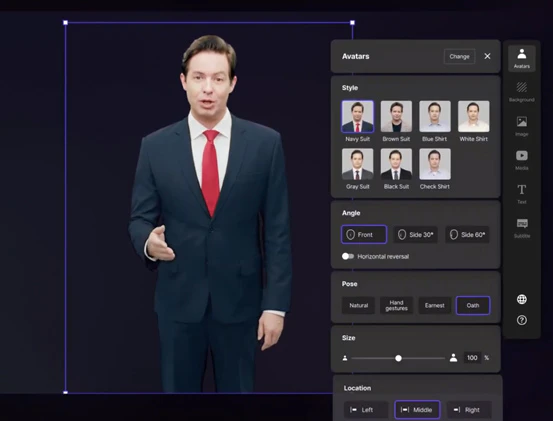Image resolution: width=553 pixels, height=421 pixels.
Task: Open the Image sidebar panel
Action: (522, 126)
